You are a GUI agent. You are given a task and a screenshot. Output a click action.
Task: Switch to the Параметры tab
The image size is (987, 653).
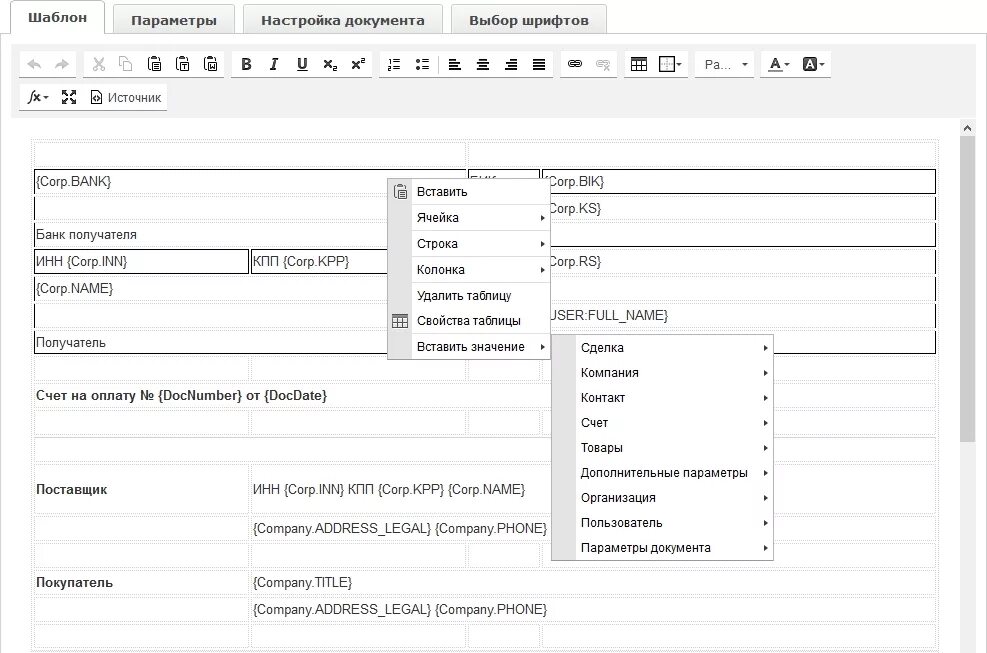tap(174, 20)
